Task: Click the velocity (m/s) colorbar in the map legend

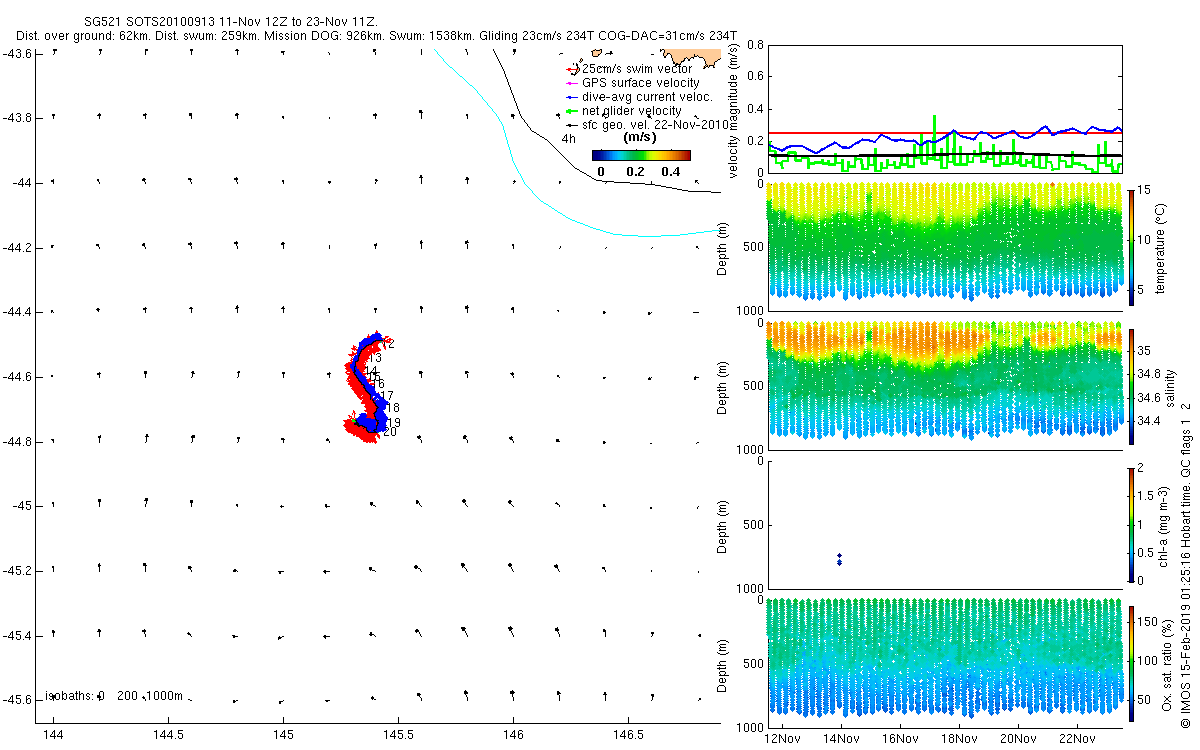Action: (641, 155)
